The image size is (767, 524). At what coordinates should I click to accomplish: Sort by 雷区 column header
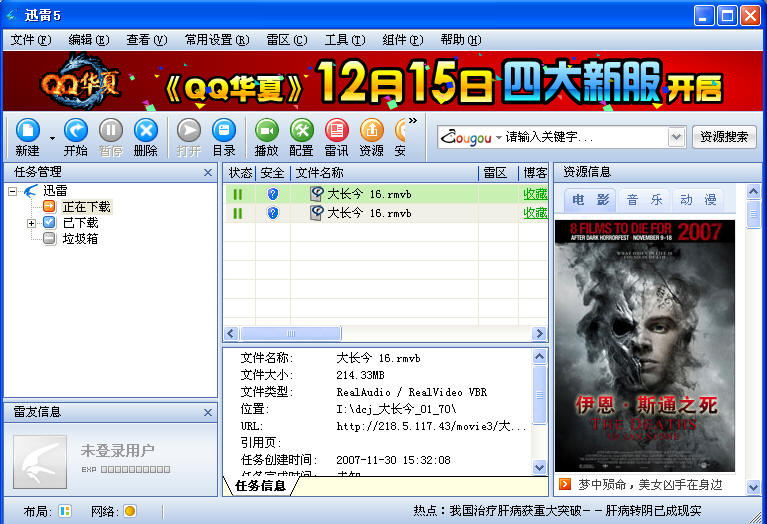pyautogui.click(x=498, y=173)
